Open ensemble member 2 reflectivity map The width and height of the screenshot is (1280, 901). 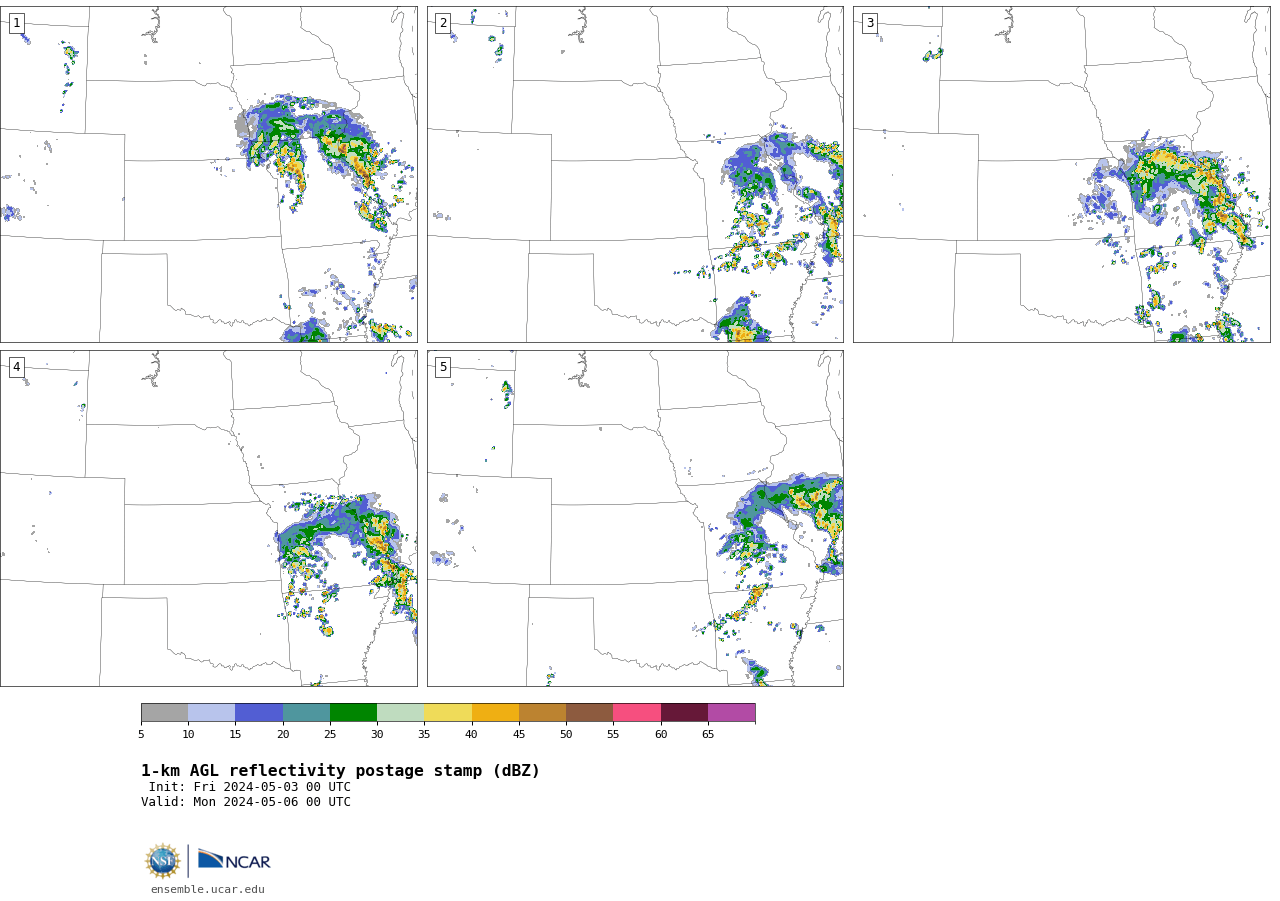635,174
